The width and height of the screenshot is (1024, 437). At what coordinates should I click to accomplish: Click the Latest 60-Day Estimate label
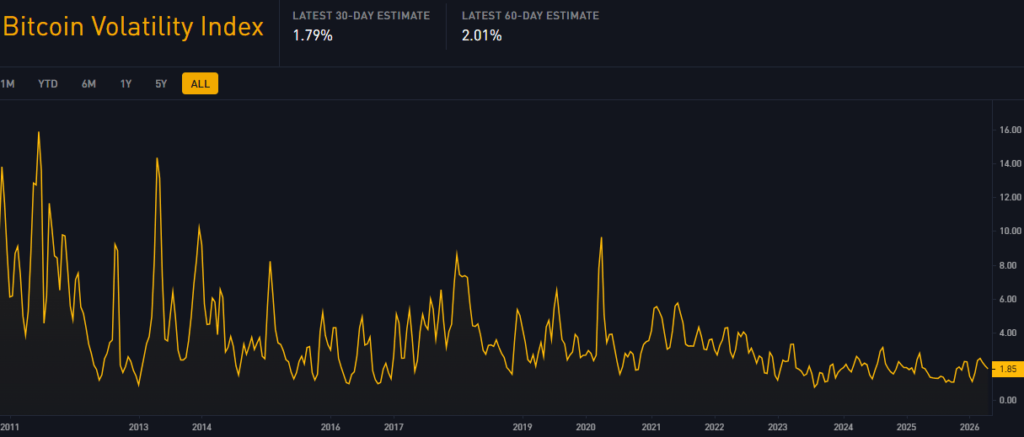[x=531, y=15]
